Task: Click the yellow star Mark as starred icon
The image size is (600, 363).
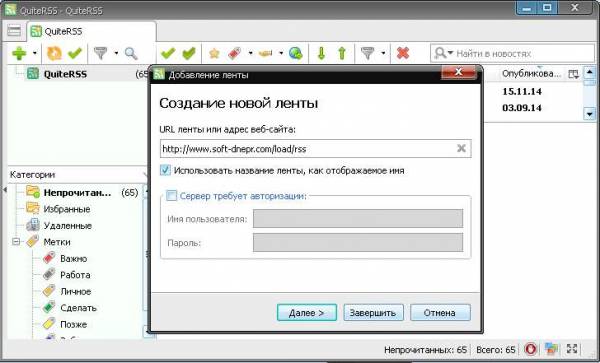Action: pos(214,54)
